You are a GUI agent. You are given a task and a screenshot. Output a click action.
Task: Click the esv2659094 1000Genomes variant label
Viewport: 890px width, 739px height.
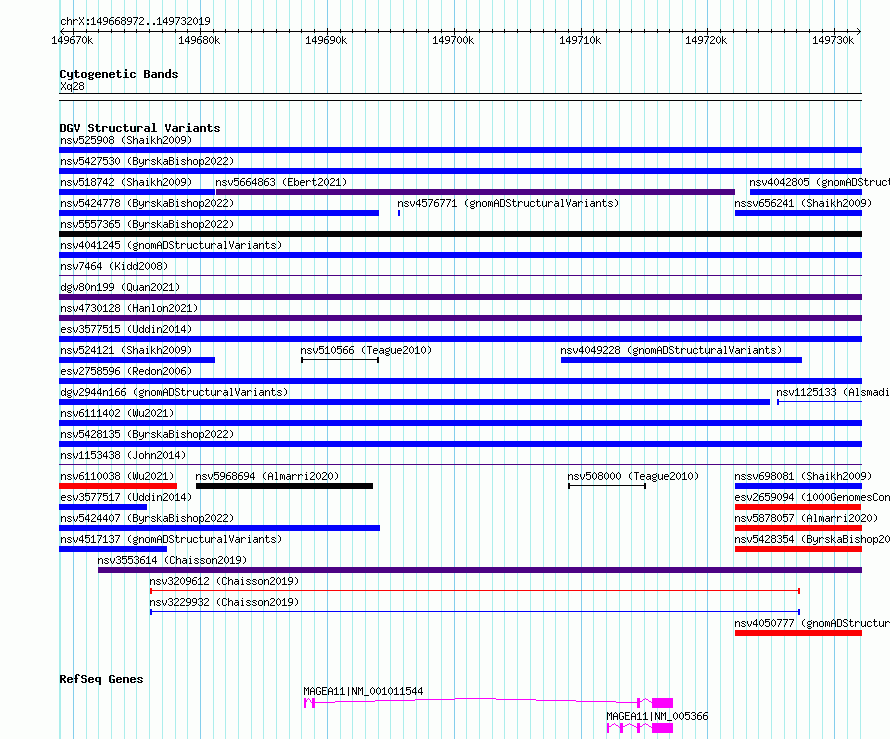pos(812,497)
